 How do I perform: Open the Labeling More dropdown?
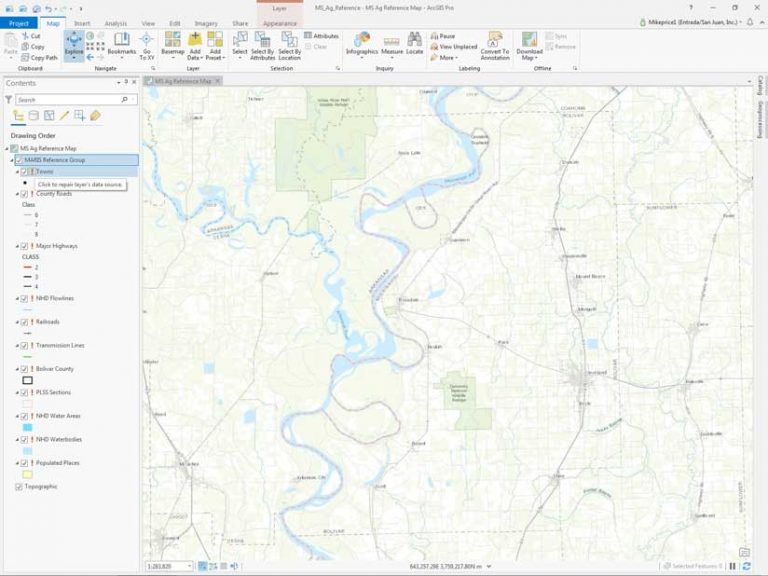click(x=444, y=57)
